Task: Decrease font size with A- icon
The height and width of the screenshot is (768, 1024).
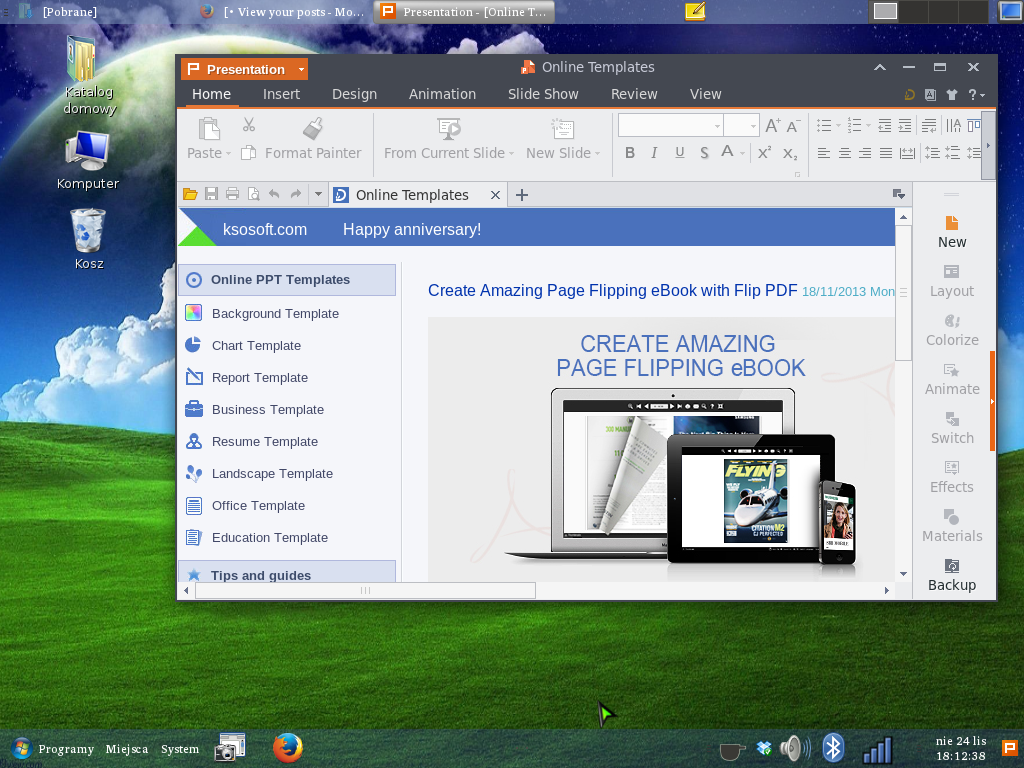Action: click(x=793, y=125)
